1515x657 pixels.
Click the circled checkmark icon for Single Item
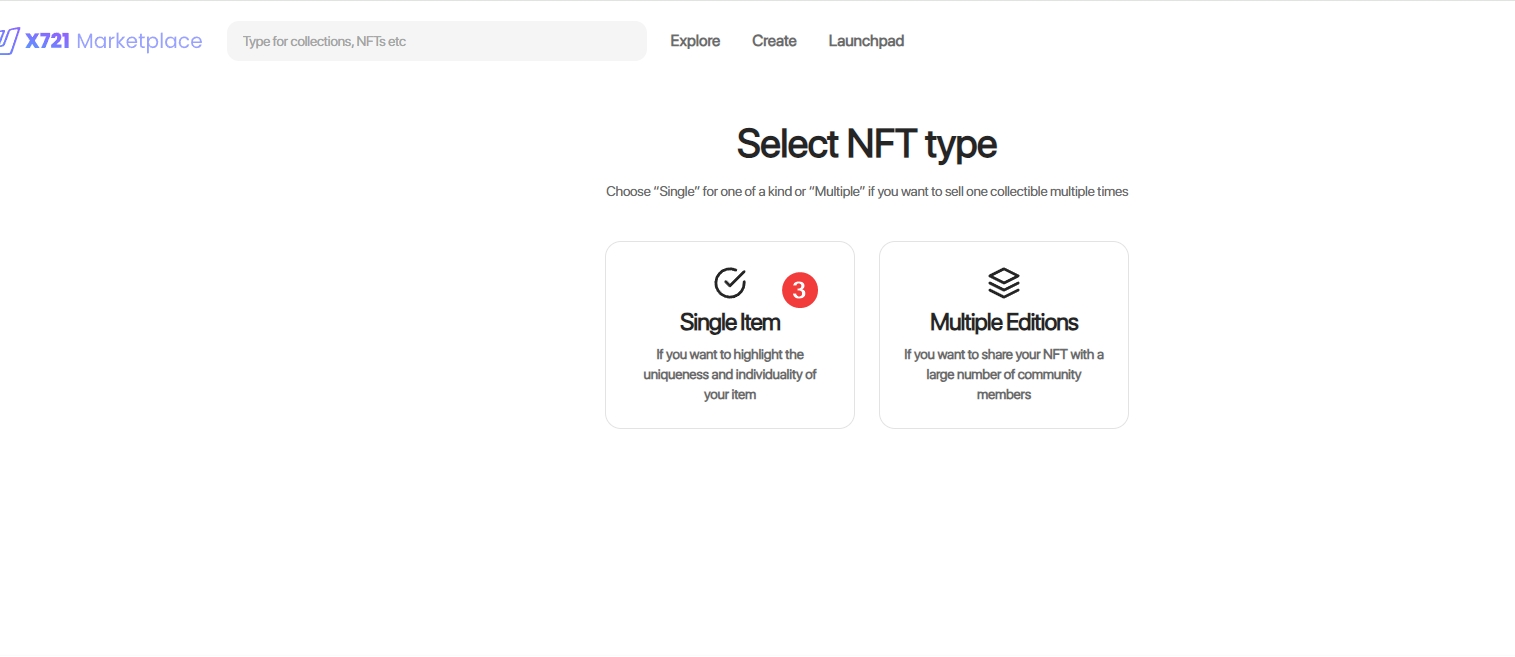[x=730, y=283]
